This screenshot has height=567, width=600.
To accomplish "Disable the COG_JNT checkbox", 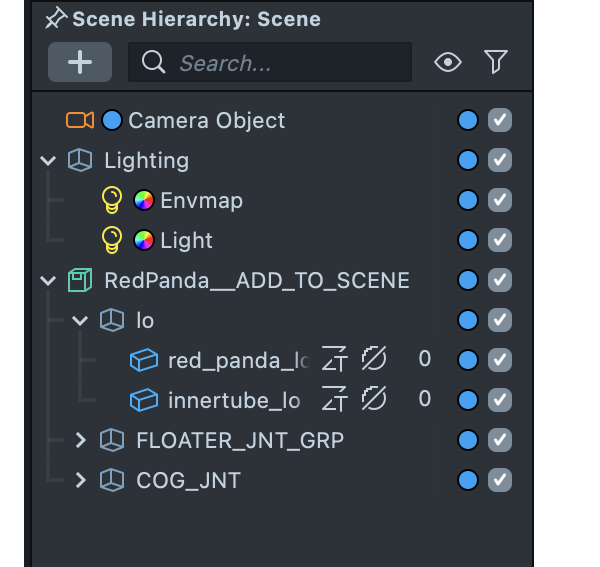I will point(500,480).
